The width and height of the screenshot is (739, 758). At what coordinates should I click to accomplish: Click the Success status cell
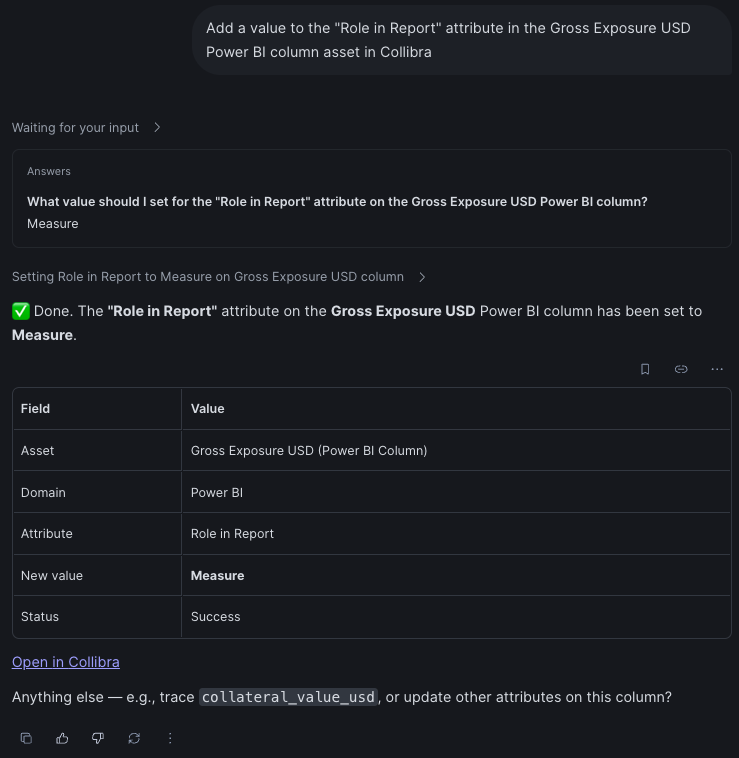point(216,617)
